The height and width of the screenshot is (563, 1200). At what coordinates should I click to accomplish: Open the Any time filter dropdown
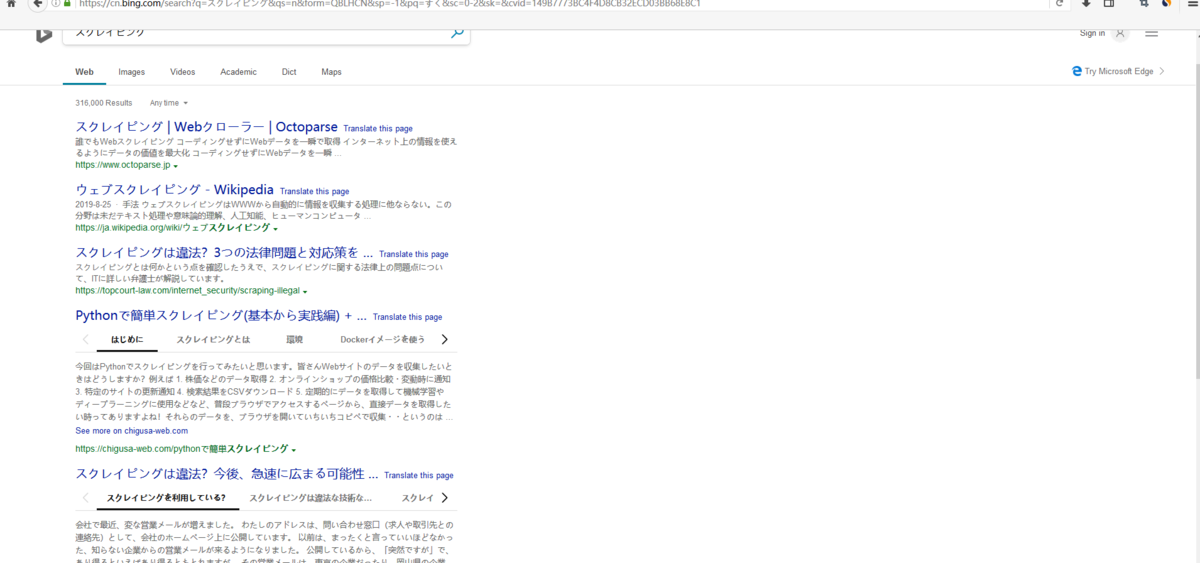point(168,103)
